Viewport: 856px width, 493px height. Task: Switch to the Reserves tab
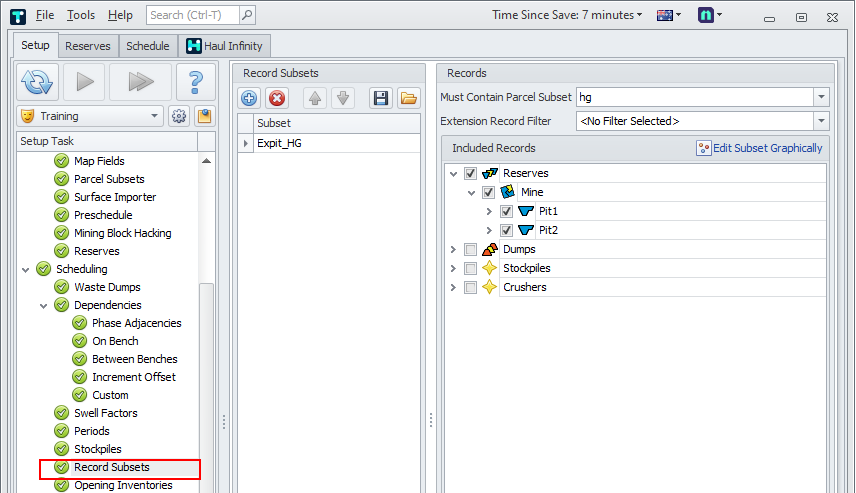point(88,46)
